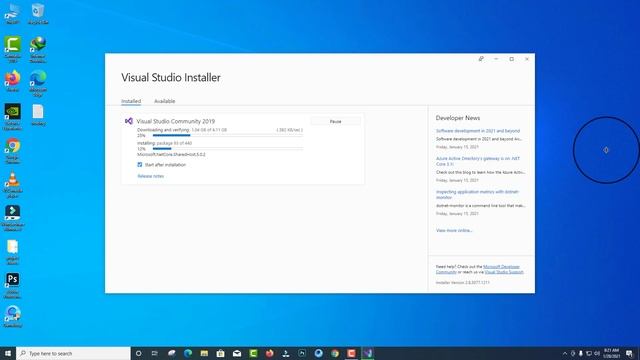This screenshot has height=360, width=640.
Task: Click the Downloading and verifying progress bar
Action: 228,135
